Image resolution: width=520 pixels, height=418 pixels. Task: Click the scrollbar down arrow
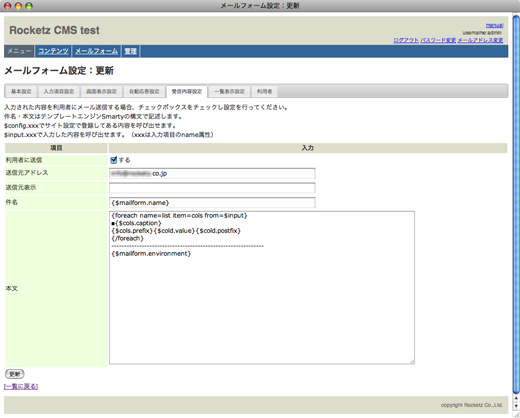[x=516, y=406]
